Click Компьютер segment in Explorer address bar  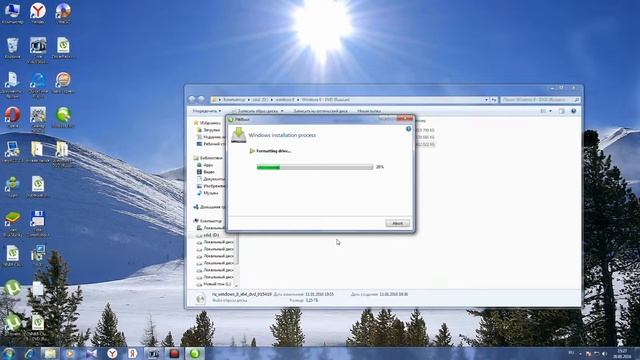tap(234, 100)
